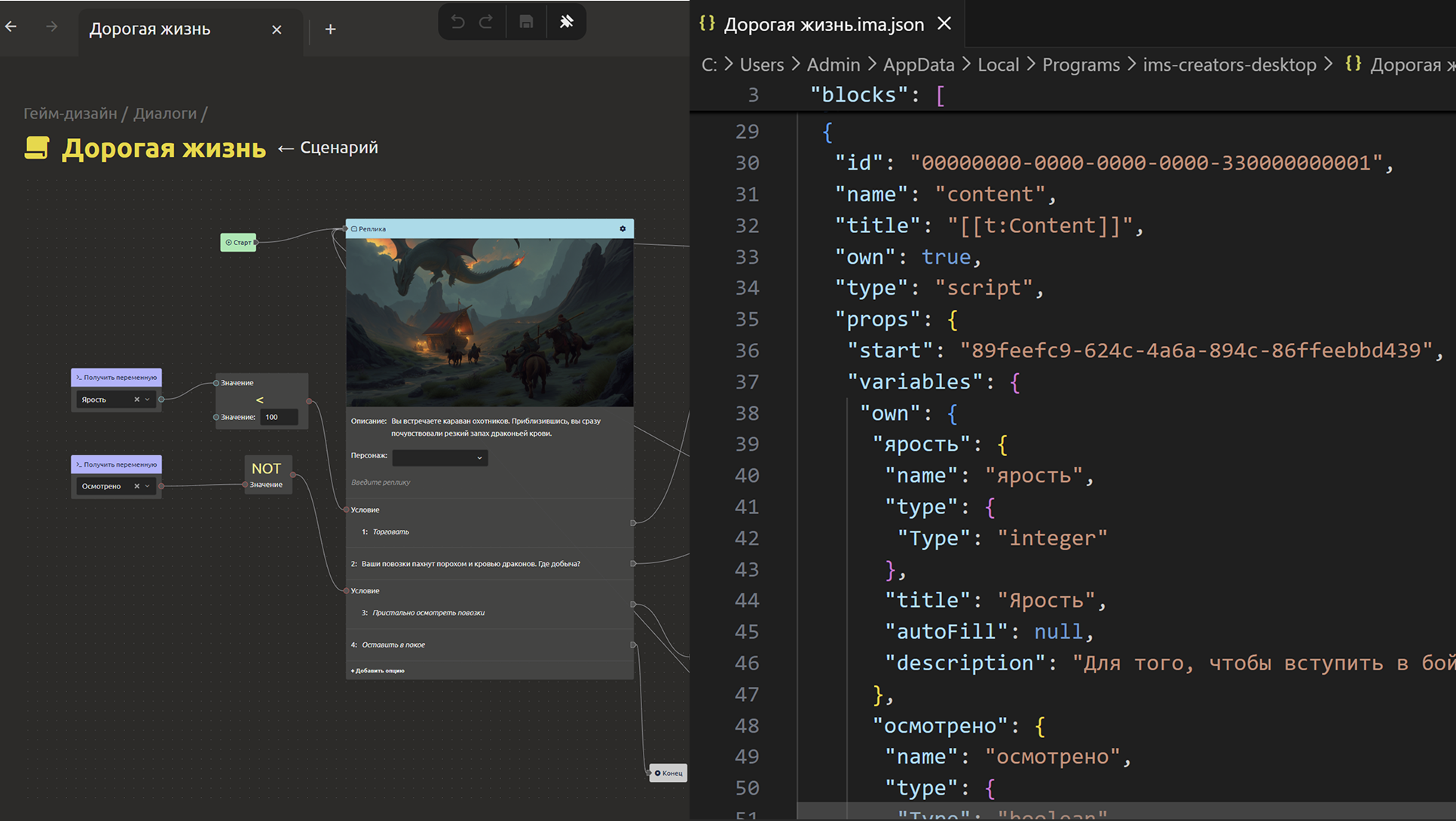
Task: Select the green Старт node
Action: tap(238, 242)
